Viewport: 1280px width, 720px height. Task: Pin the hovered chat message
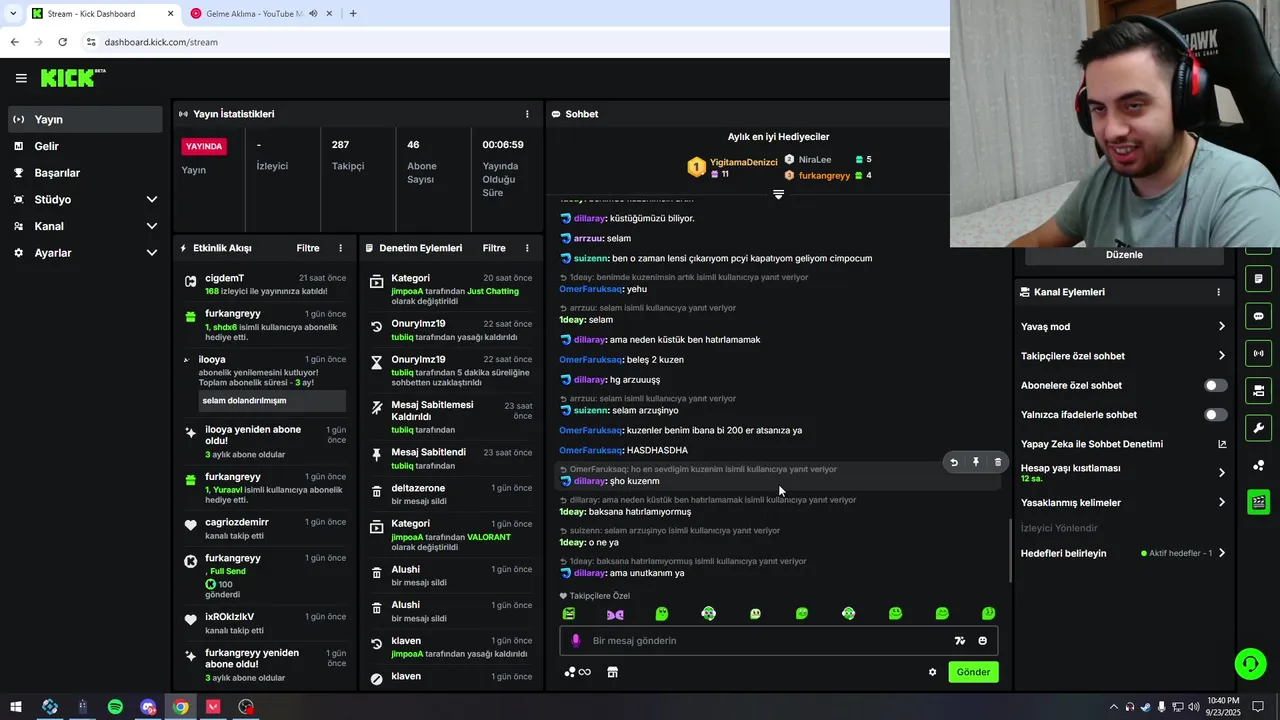coord(976,462)
